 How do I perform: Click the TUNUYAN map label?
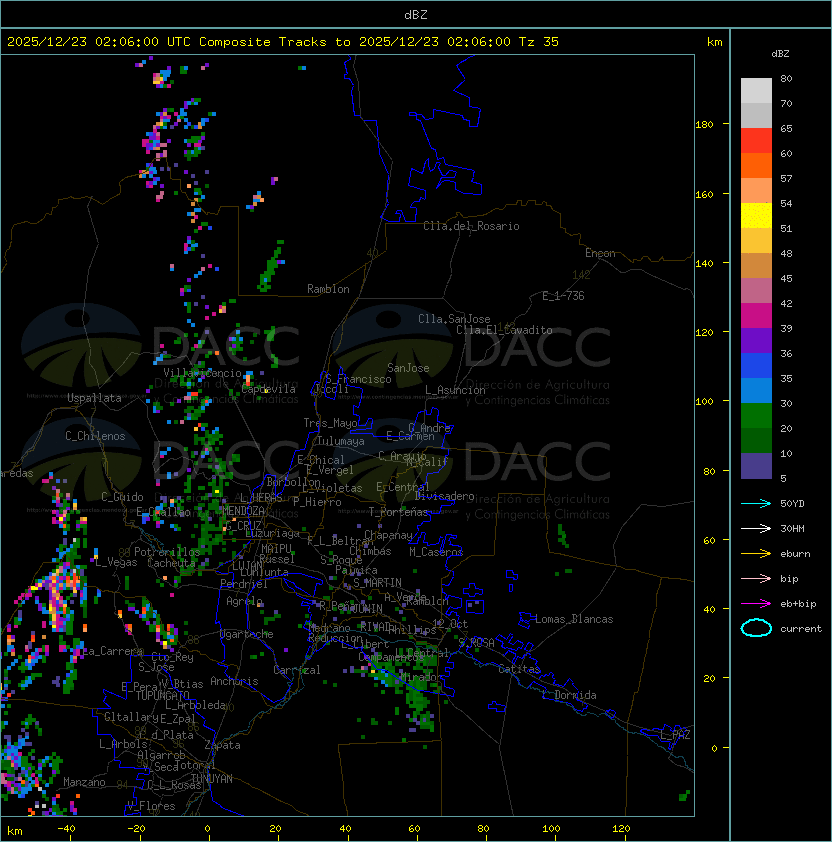pos(212,779)
